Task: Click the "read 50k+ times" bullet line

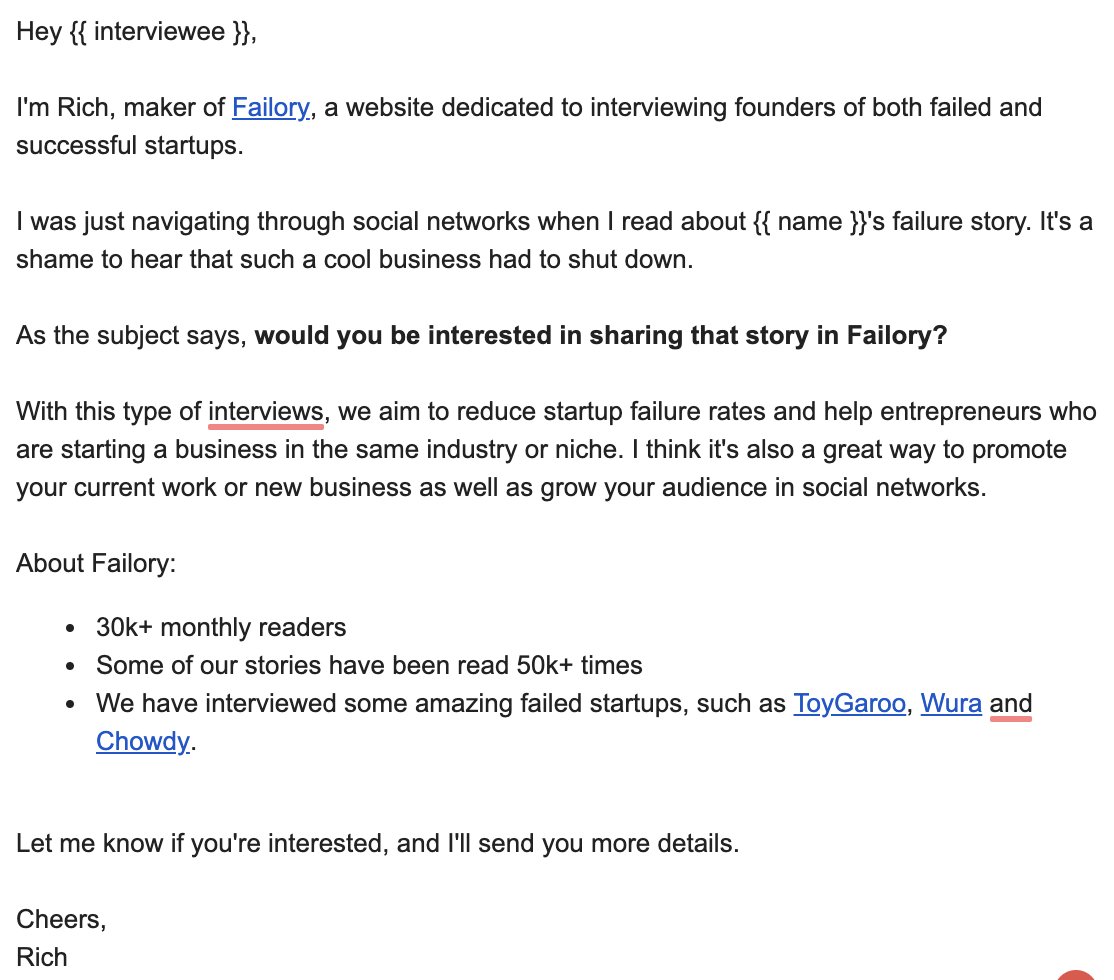Action: (369, 665)
